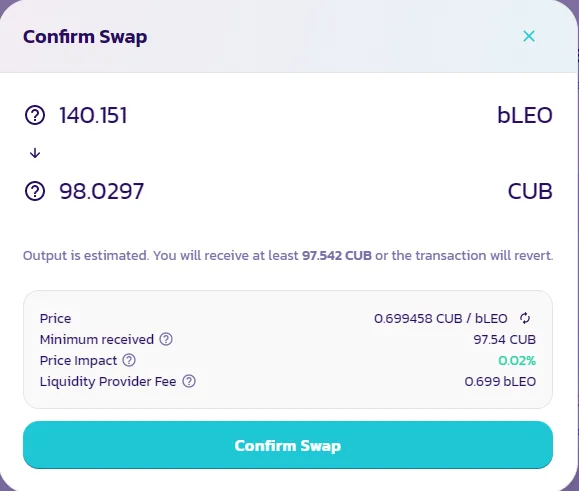Image resolution: width=579 pixels, height=491 pixels.
Task: Click the 98.0297 output amount
Action: 102,191
